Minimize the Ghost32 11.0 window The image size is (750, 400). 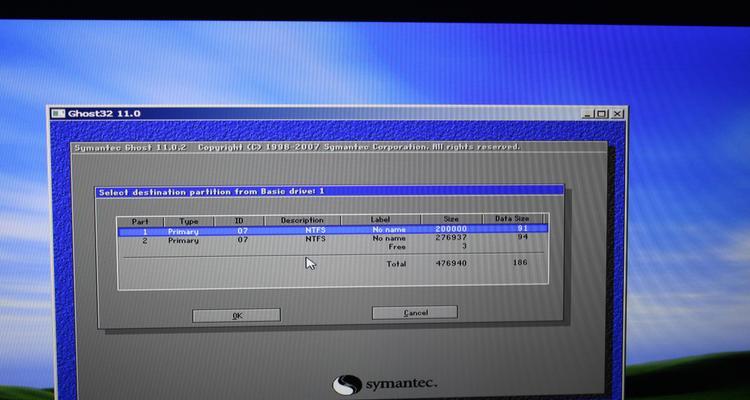pyautogui.click(x=588, y=114)
